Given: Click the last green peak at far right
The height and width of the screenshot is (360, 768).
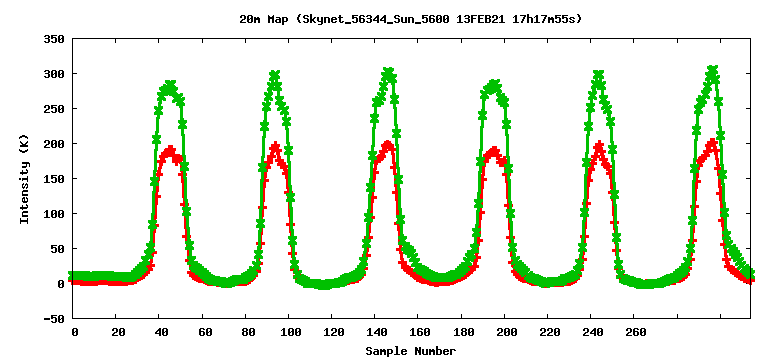Looking at the screenshot, I should pos(713,70).
